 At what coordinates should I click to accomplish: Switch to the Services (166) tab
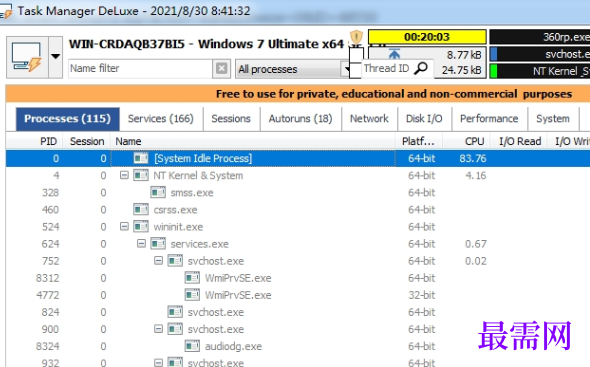click(161, 119)
